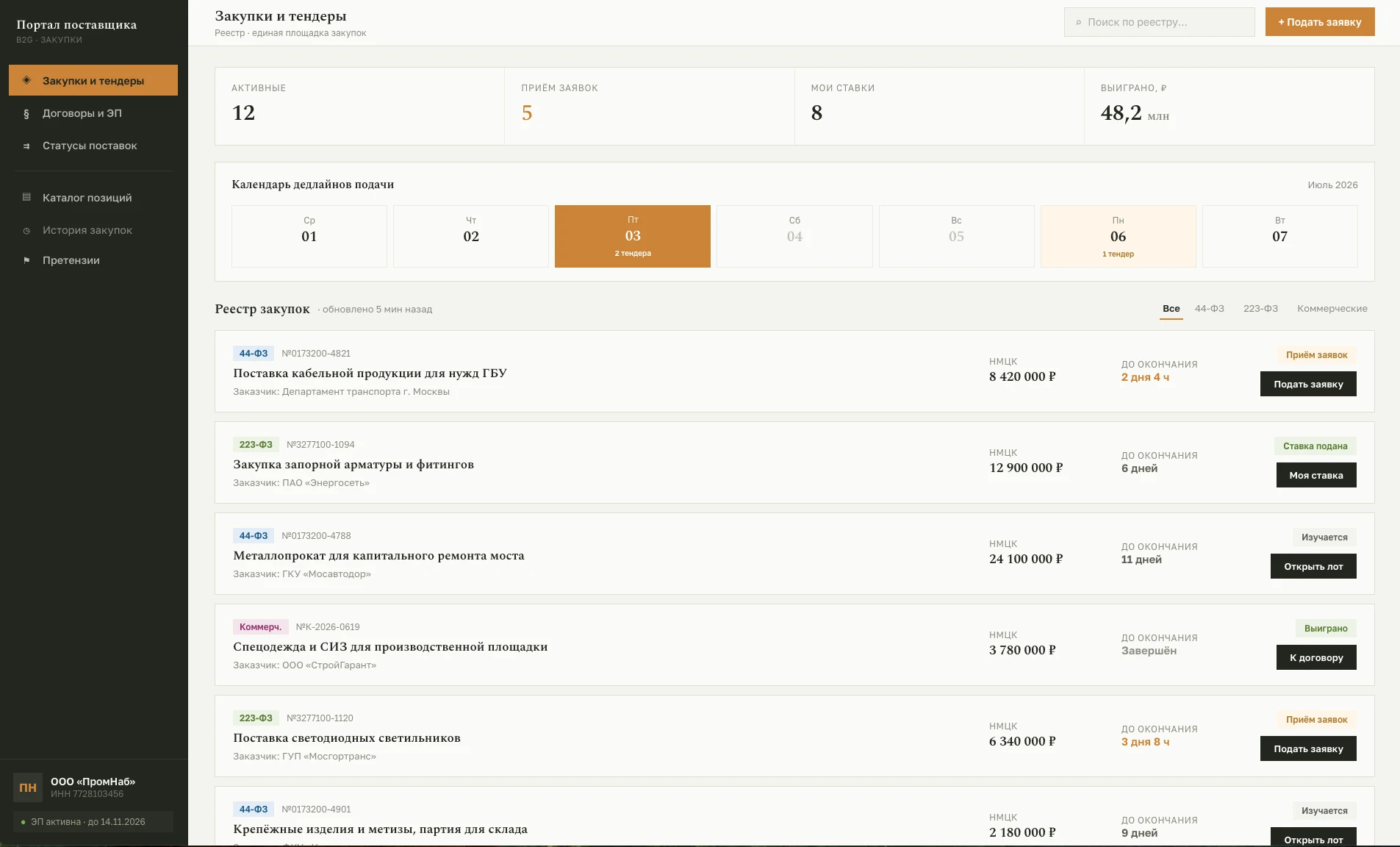Viewport: 1400px width, 847px height.
Task: Show the Все filter tab
Action: pos(1171,309)
